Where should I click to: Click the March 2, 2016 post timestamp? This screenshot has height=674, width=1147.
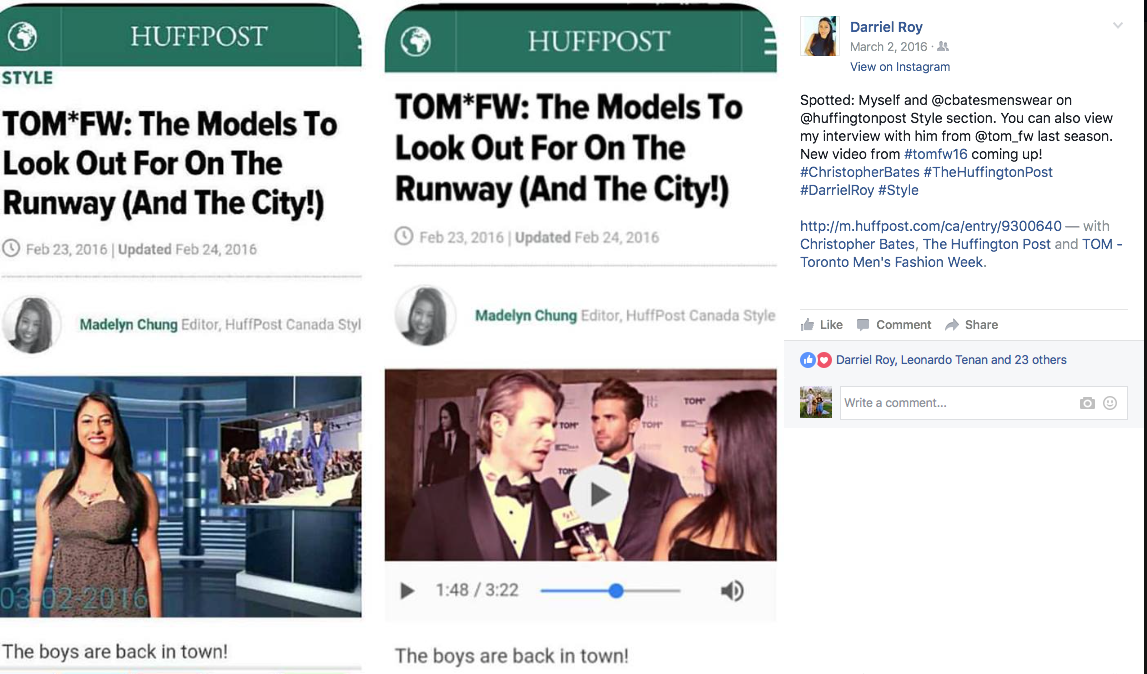[888, 47]
